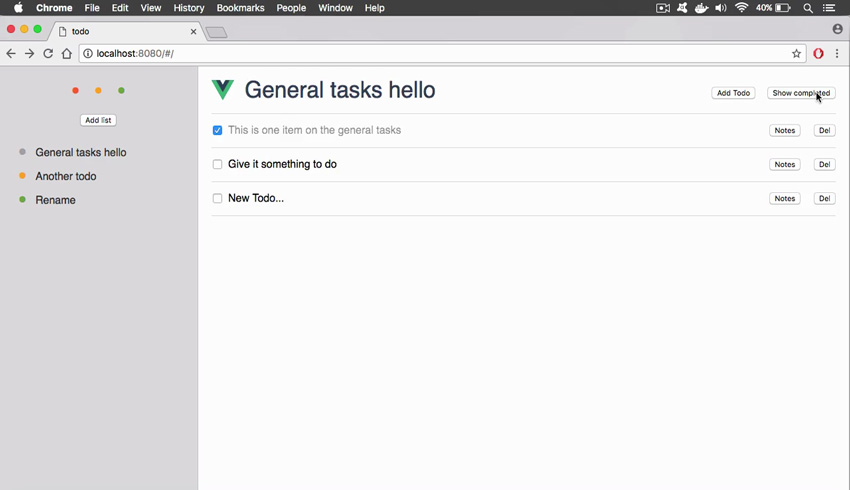Viewport: 850px width, 490px height.
Task: Bookmark the page with the star icon
Action: [796, 53]
